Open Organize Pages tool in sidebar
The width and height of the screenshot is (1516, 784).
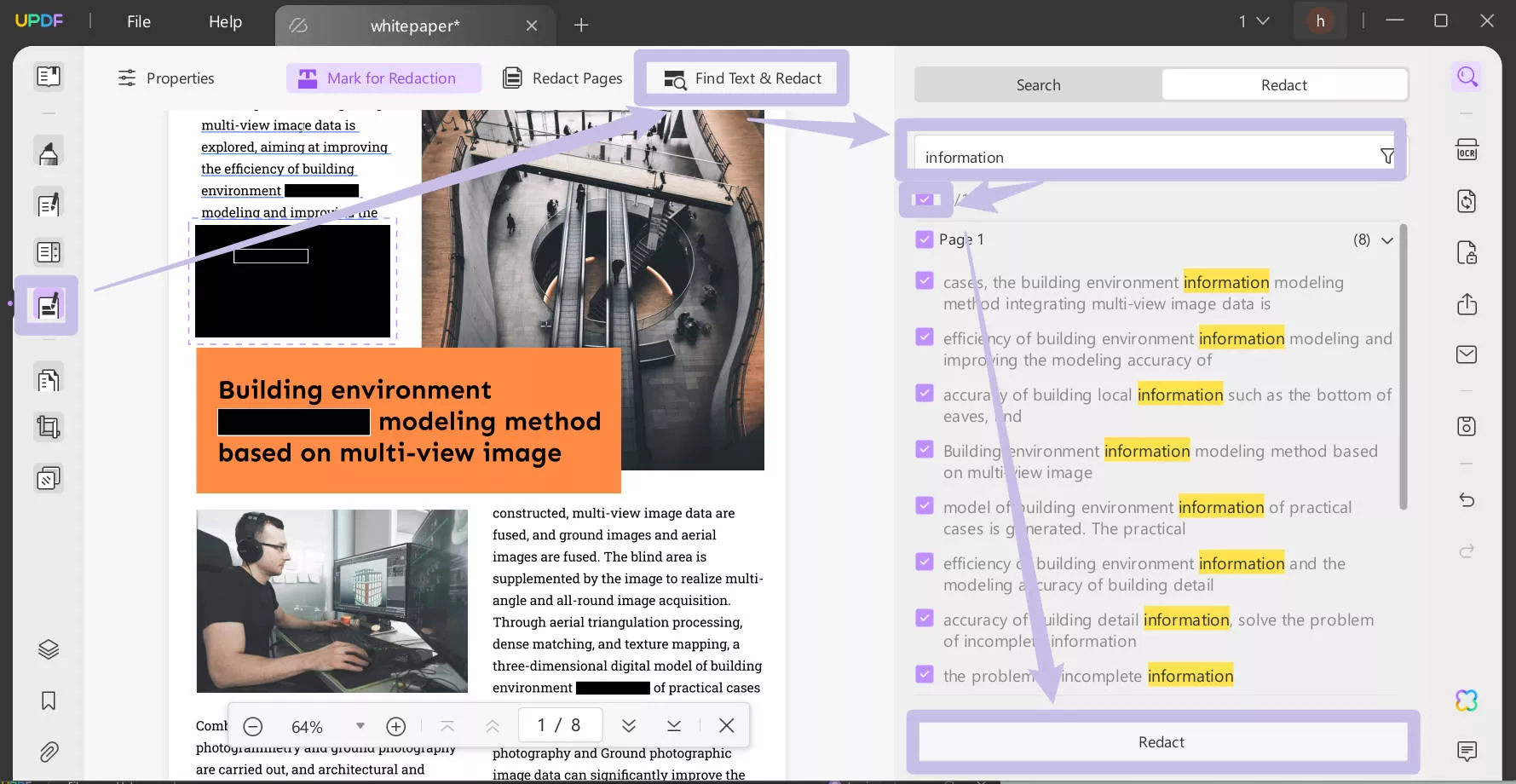49,378
